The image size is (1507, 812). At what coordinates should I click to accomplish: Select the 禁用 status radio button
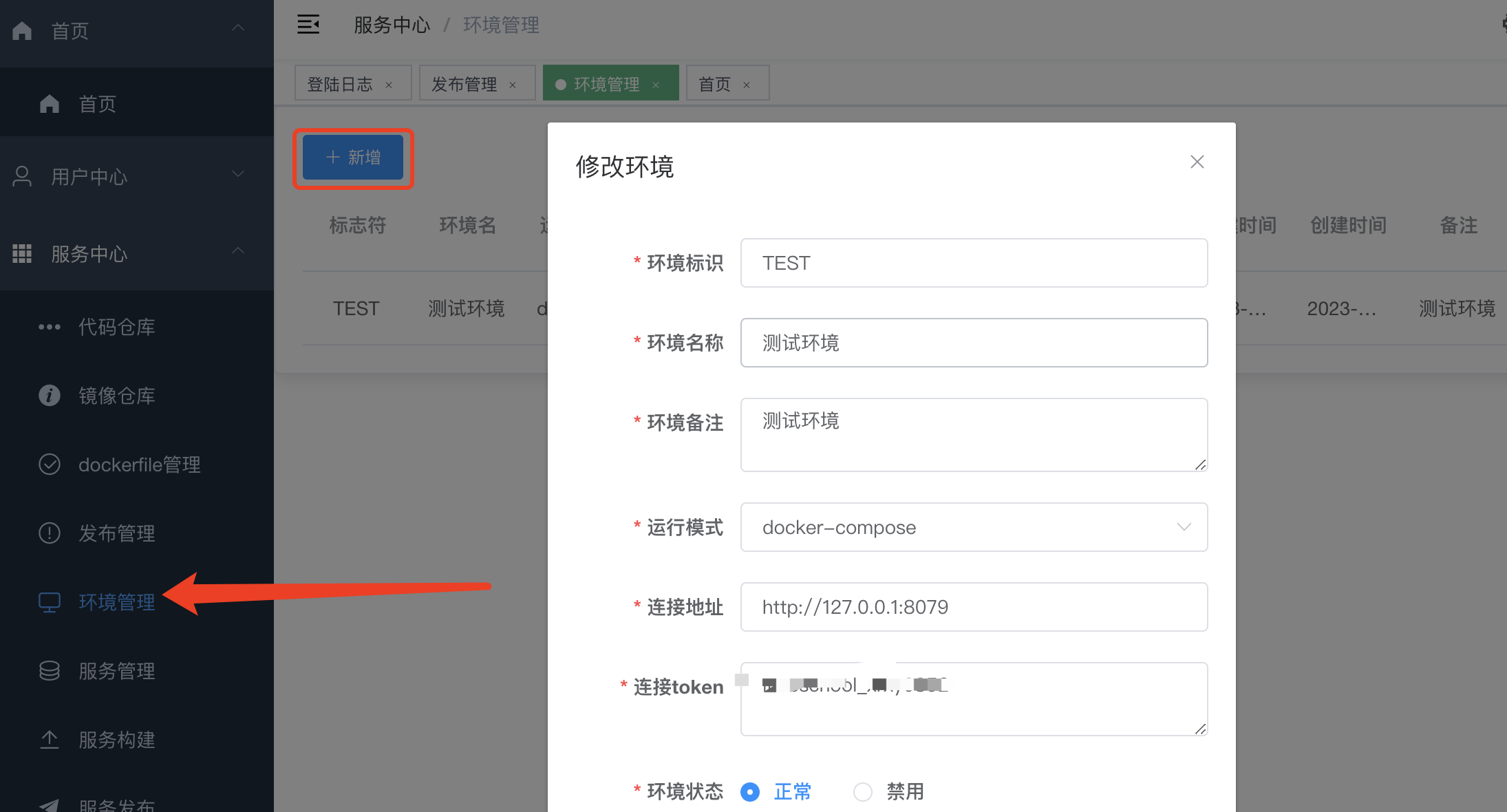tap(862, 792)
